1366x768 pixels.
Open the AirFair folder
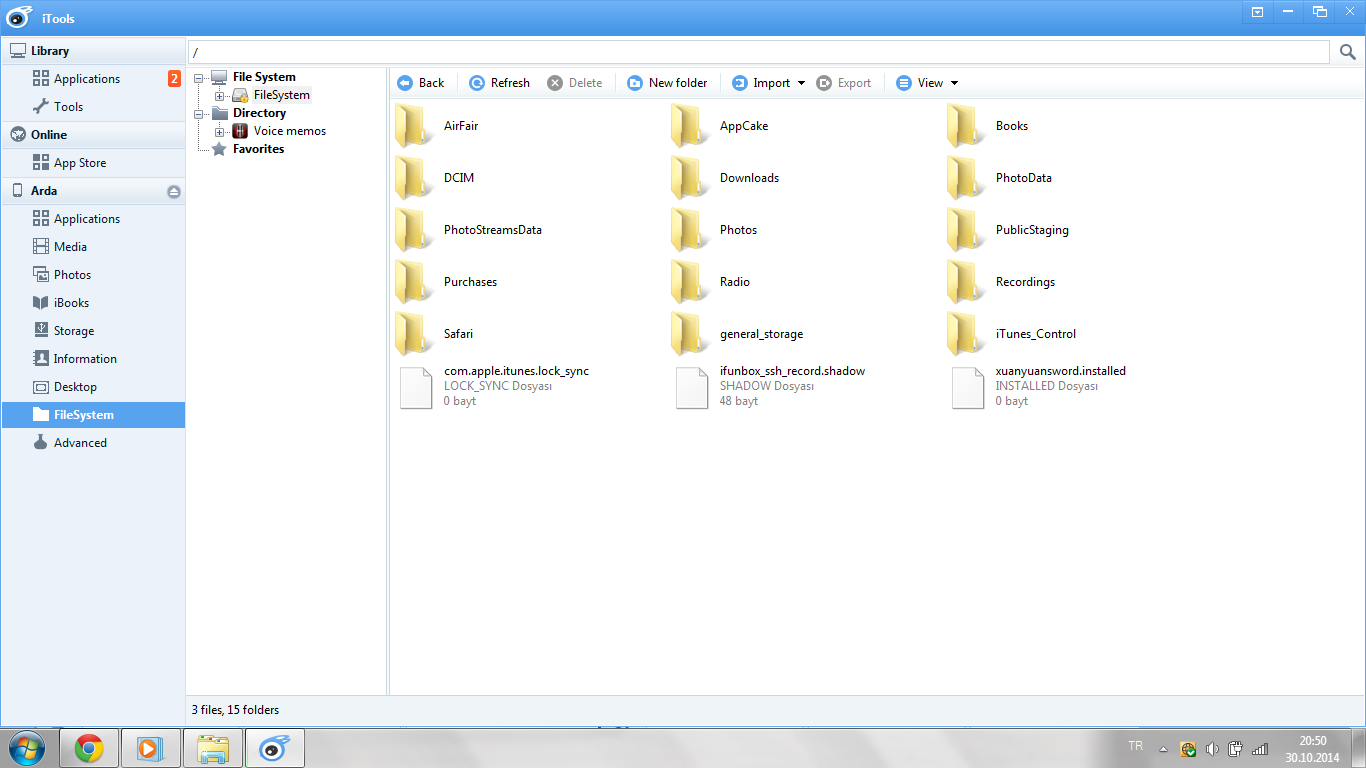[436, 126]
